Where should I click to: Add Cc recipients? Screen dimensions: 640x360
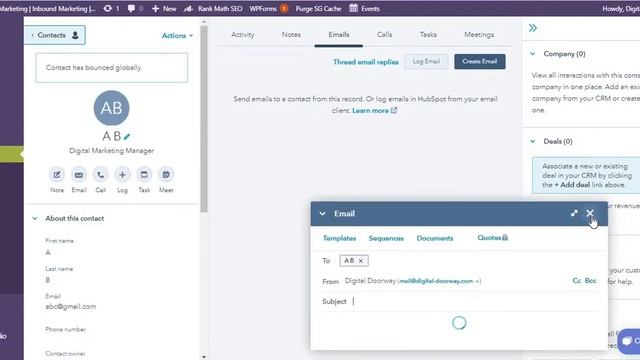(x=577, y=281)
